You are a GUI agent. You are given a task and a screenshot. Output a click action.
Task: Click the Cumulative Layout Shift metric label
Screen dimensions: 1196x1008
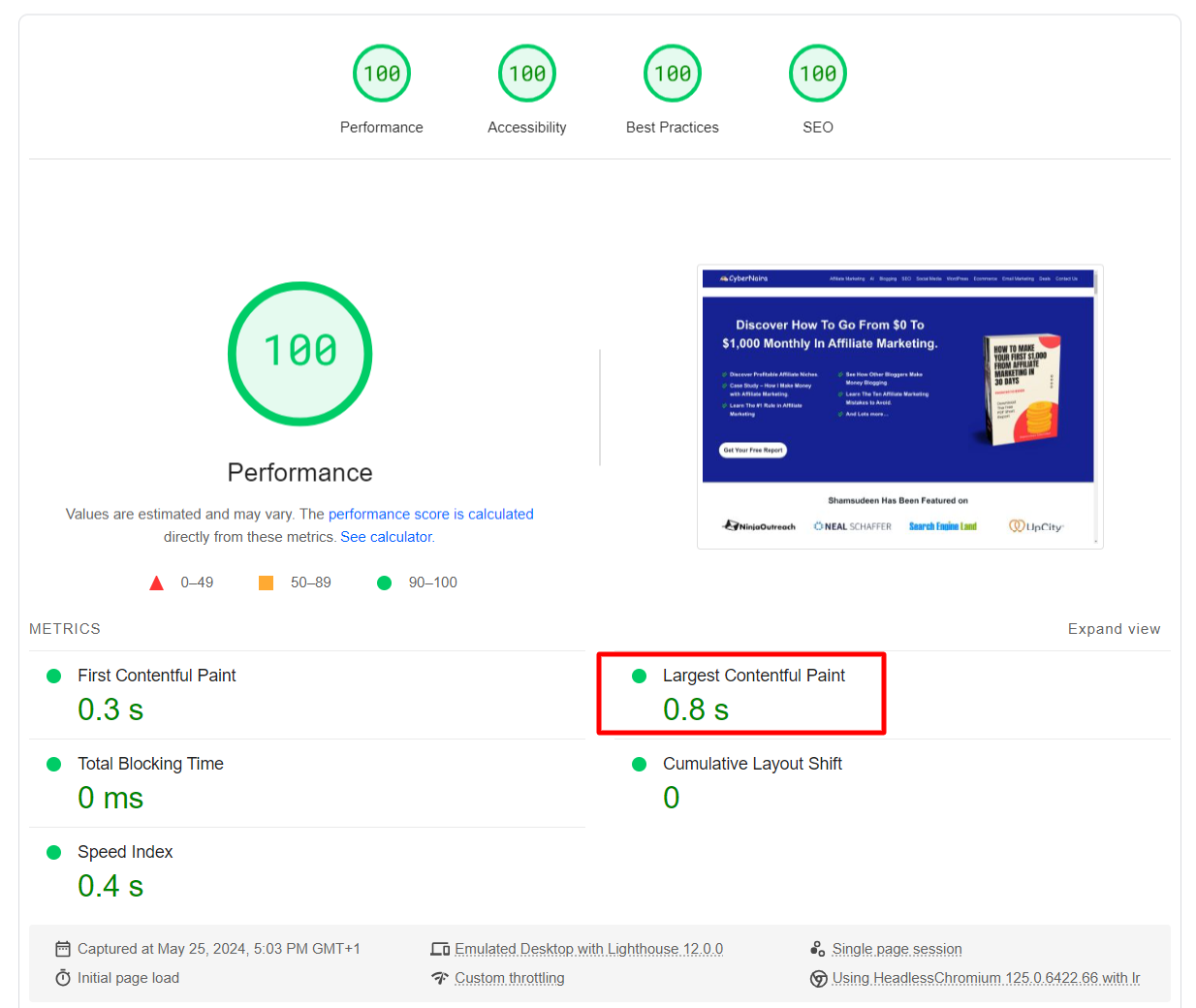point(752,764)
